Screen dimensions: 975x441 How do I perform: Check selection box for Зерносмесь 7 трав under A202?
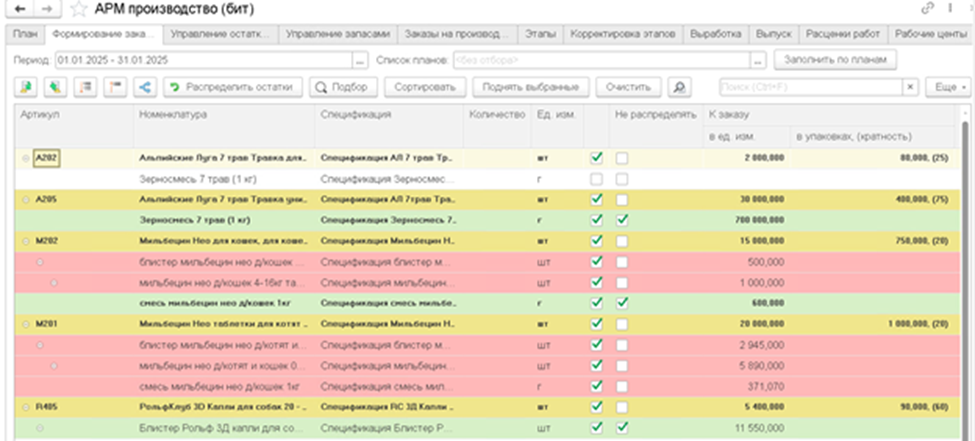(x=596, y=179)
